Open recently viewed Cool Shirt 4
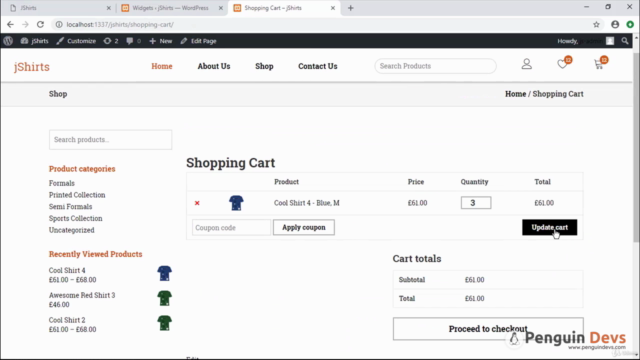 click(x=67, y=270)
